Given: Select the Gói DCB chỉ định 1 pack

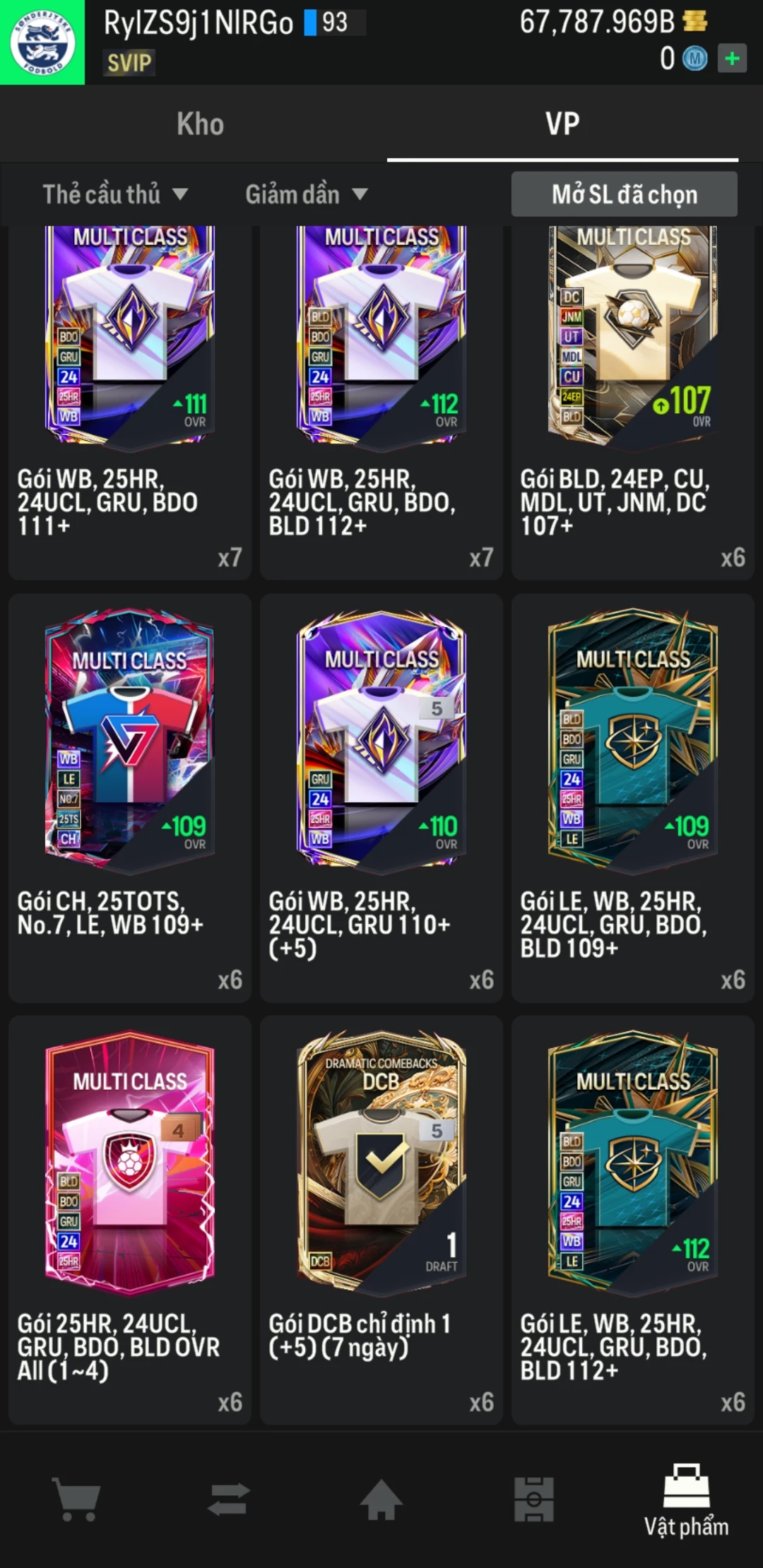Looking at the screenshot, I should click(381, 1220).
